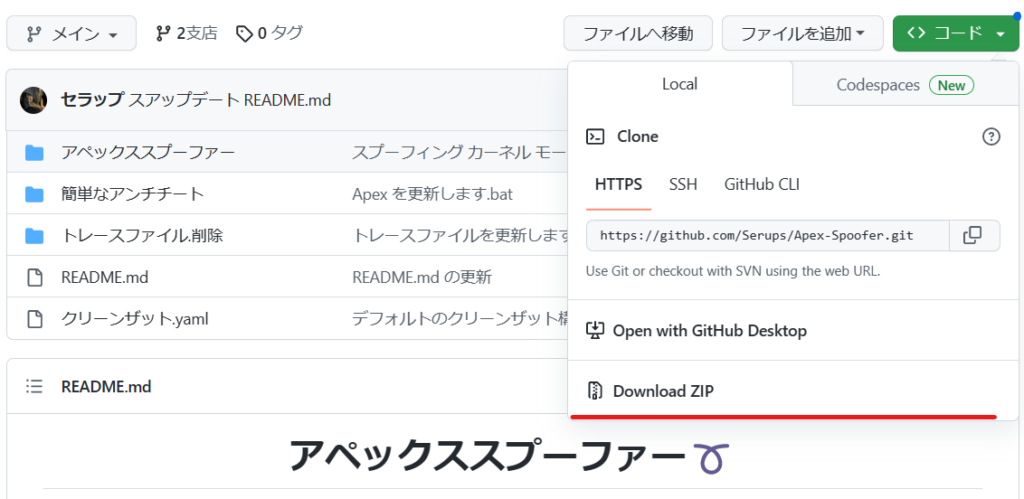Open commit 'README.md の更新'
This screenshot has width=1024, height=499.
[422, 277]
